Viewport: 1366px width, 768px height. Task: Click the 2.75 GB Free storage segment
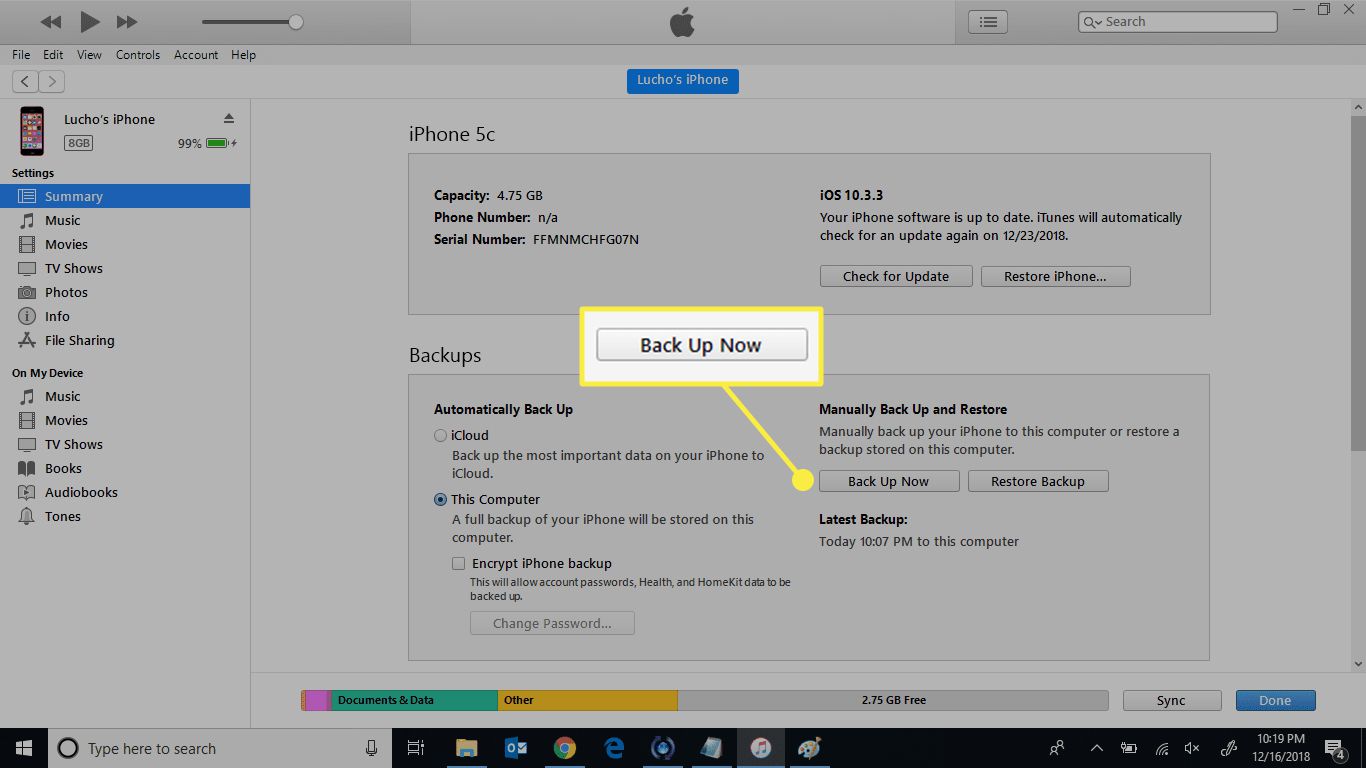(x=893, y=700)
